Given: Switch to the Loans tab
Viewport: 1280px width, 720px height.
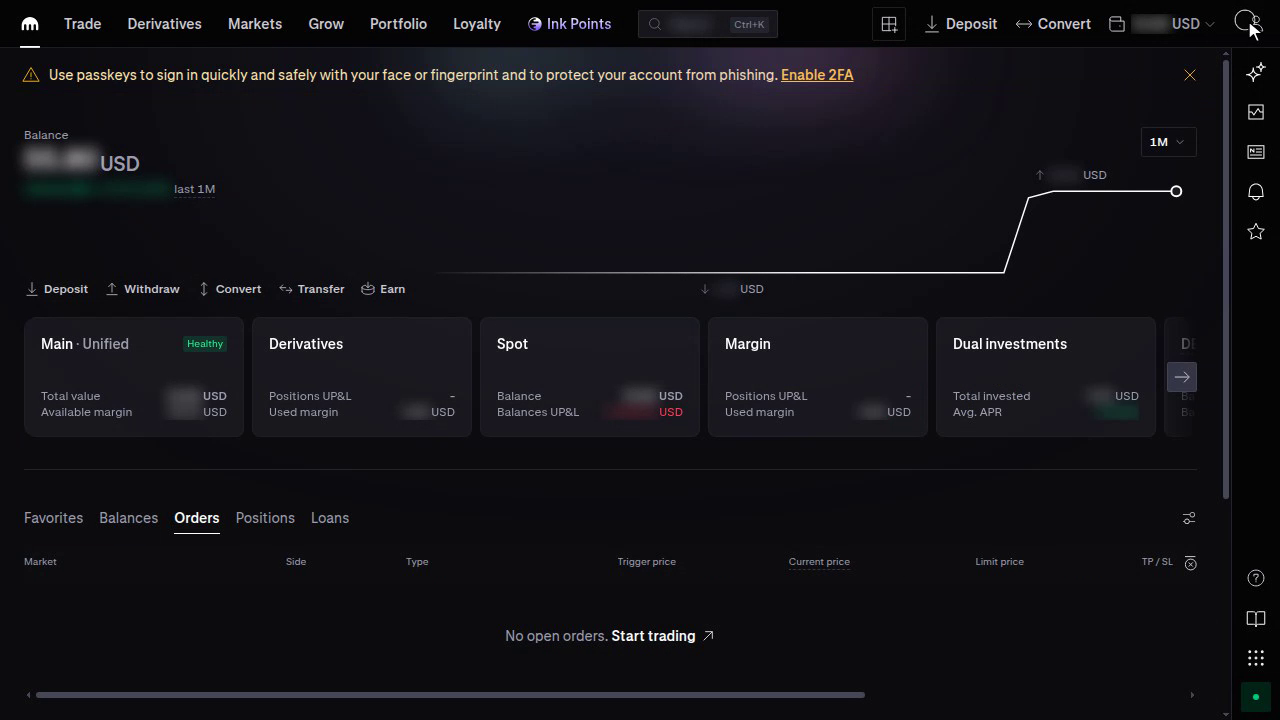Looking at the screenshot, I should pyautogui.click(x=330, y=518).
